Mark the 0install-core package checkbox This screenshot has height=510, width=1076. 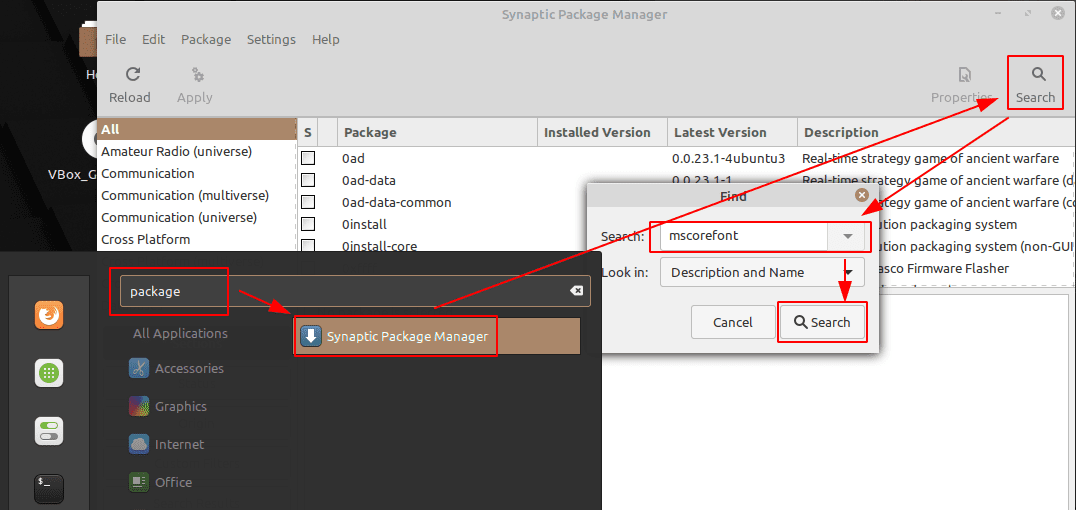[308, 246]
